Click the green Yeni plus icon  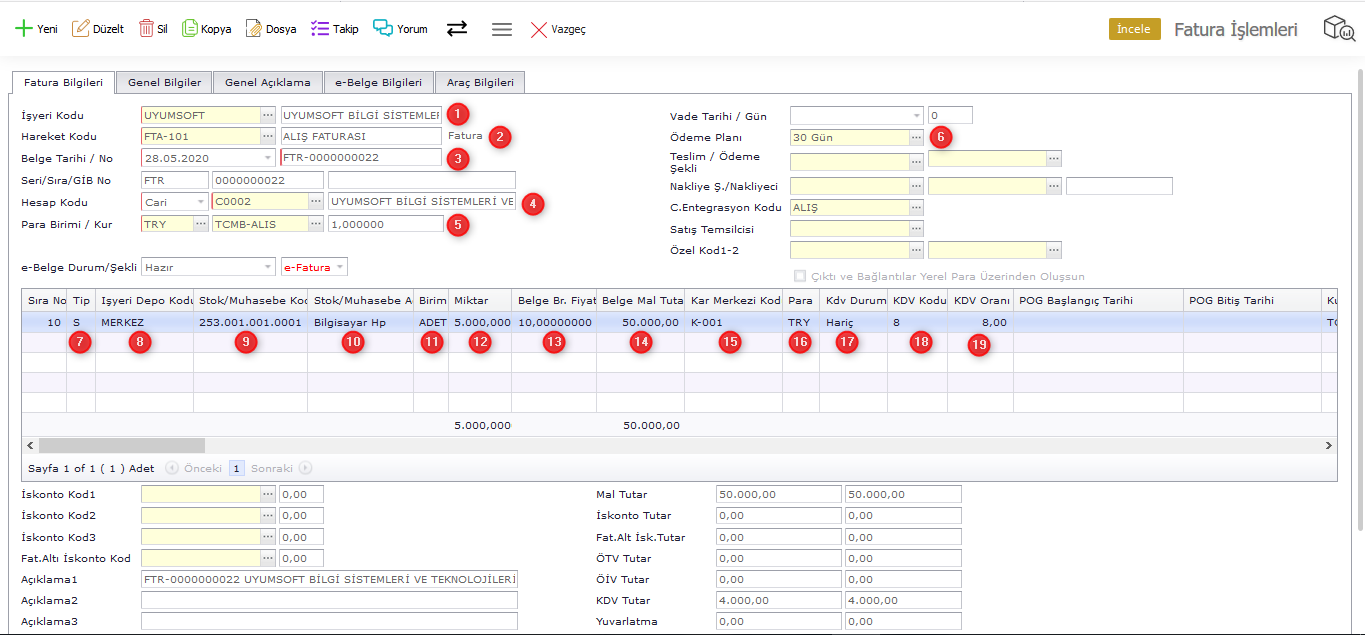[x=23, y=29]
